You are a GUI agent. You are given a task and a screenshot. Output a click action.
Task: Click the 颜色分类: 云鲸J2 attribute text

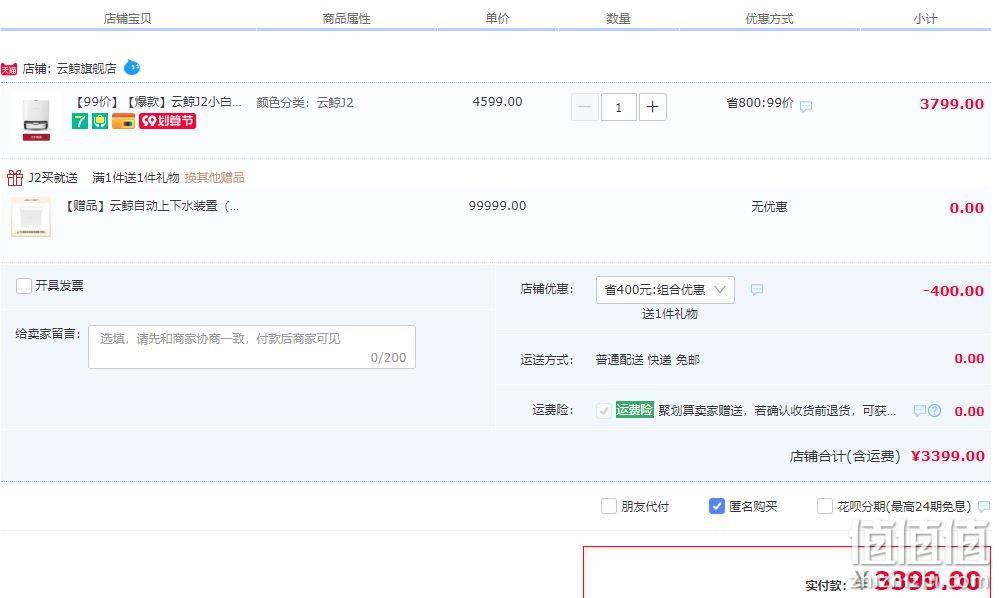(305, 103)
